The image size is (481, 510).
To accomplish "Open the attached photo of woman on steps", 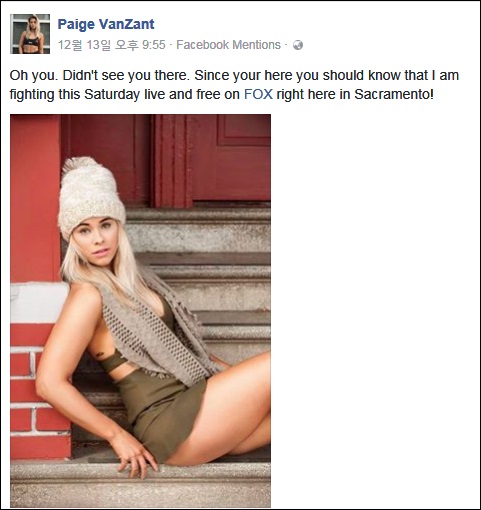I will click(x=140, y=311).
